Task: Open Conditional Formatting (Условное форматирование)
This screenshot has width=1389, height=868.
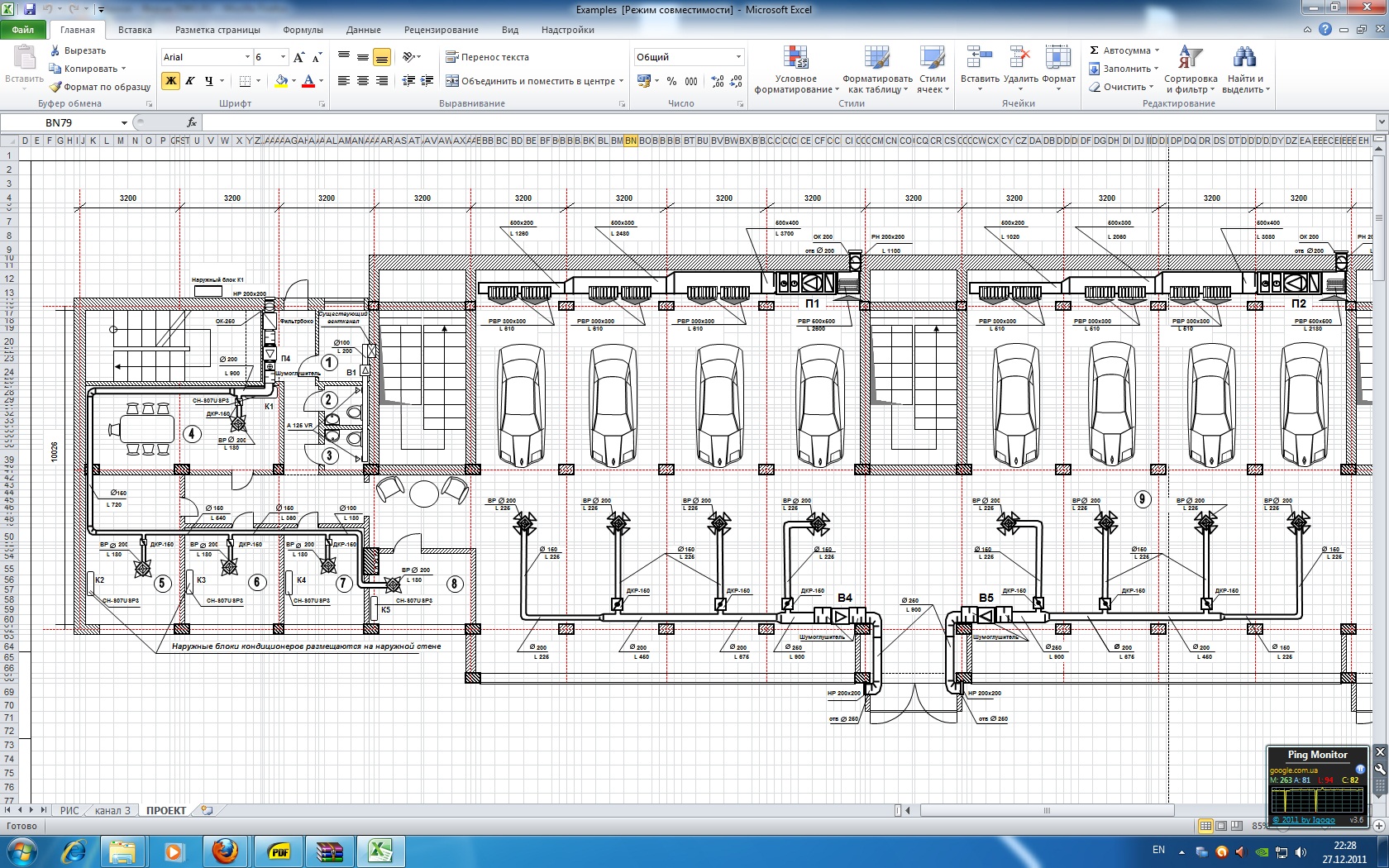Action: click(x=796, y=69)
